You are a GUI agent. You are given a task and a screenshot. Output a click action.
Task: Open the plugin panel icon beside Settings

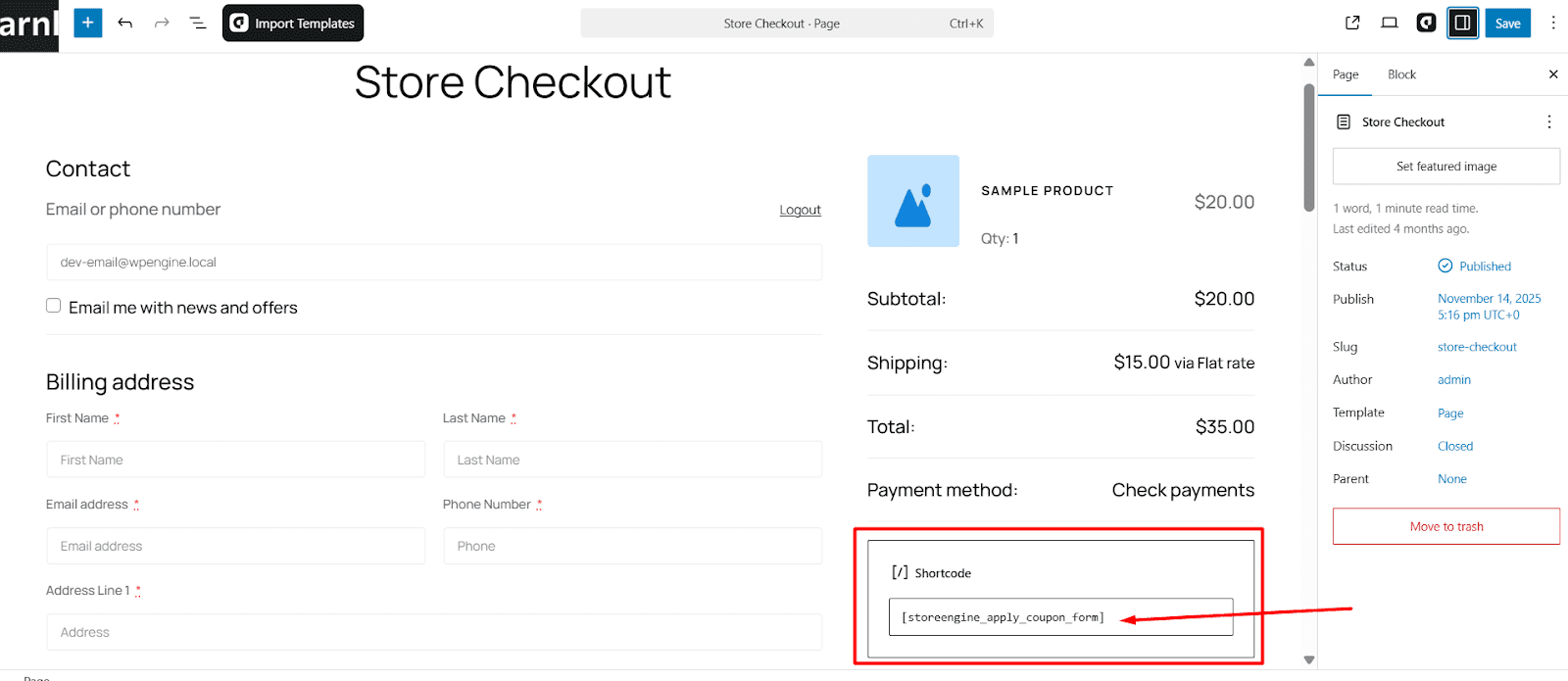coord(1426,23)
